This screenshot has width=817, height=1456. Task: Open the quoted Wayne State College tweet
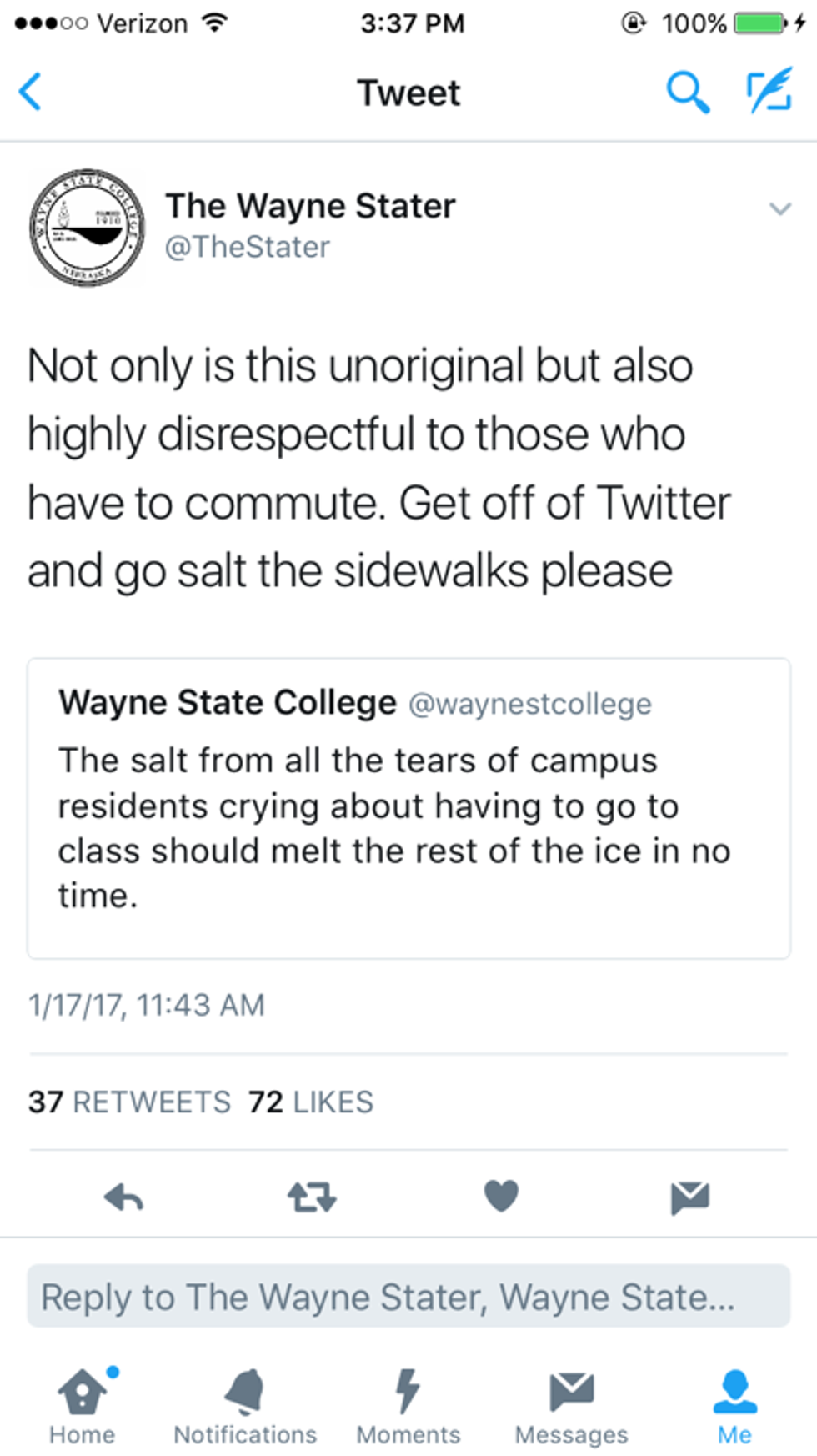(x=408, y=808)
